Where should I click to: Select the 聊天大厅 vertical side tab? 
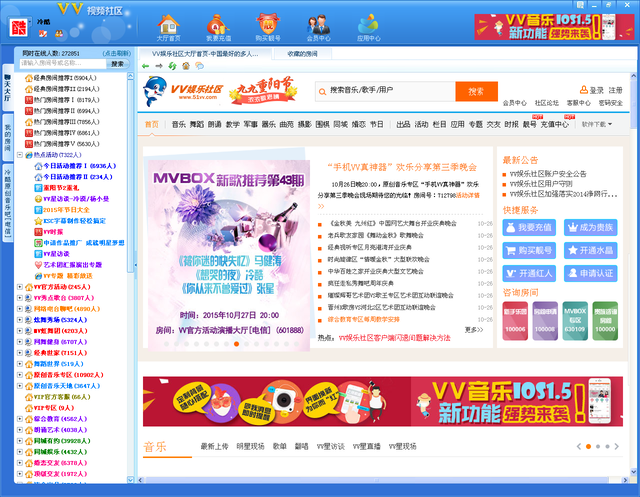(x=7, y=90)
